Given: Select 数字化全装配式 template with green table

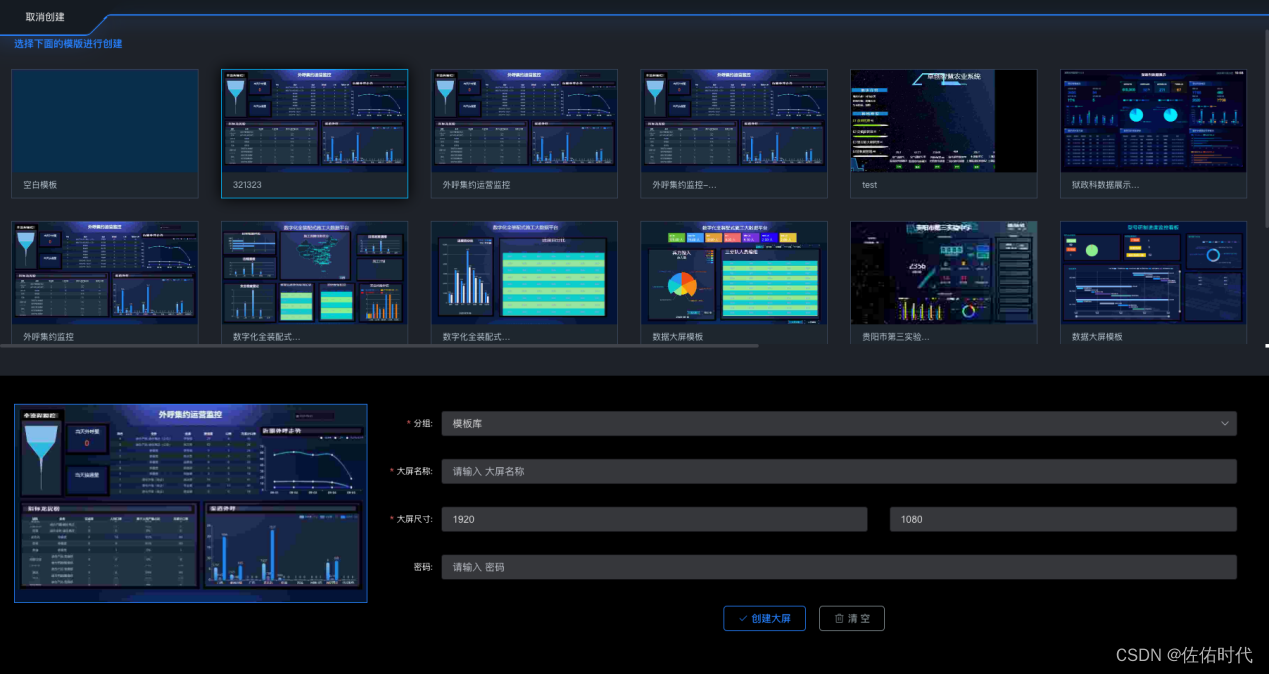Looking at the screenshot, I should point(525,283).
